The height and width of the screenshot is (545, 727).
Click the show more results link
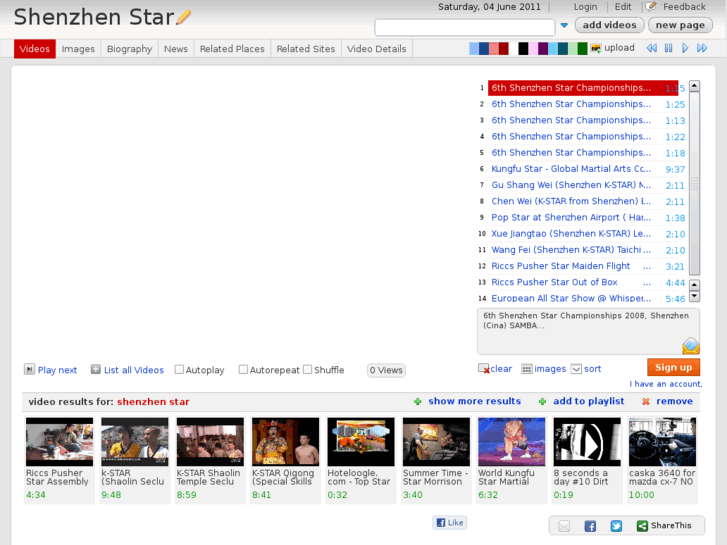pos(474,401)
